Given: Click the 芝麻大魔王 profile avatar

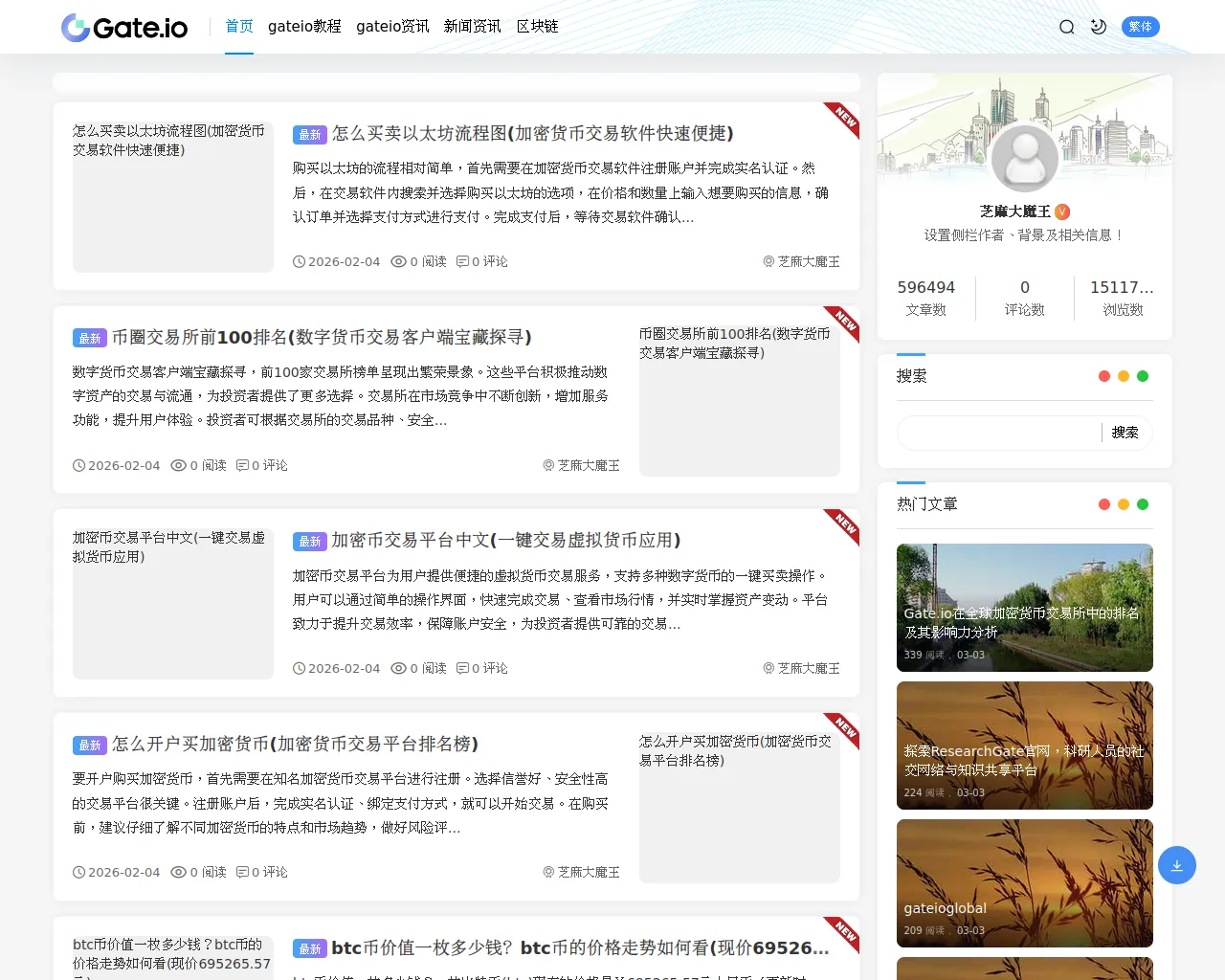Looking at the screenshot, I should [1024, 158].
